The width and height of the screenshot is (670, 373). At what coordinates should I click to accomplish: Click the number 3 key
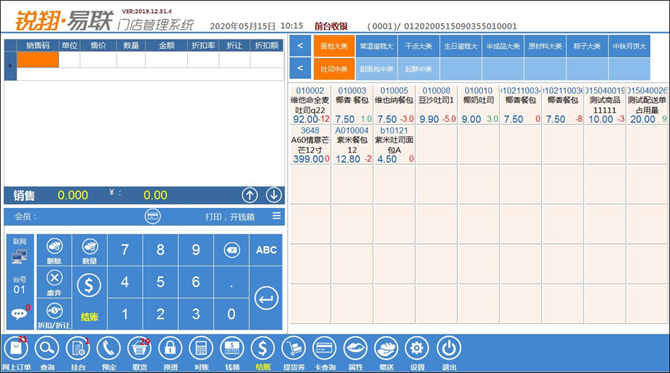pyautogui.click(x=196, y=314)
